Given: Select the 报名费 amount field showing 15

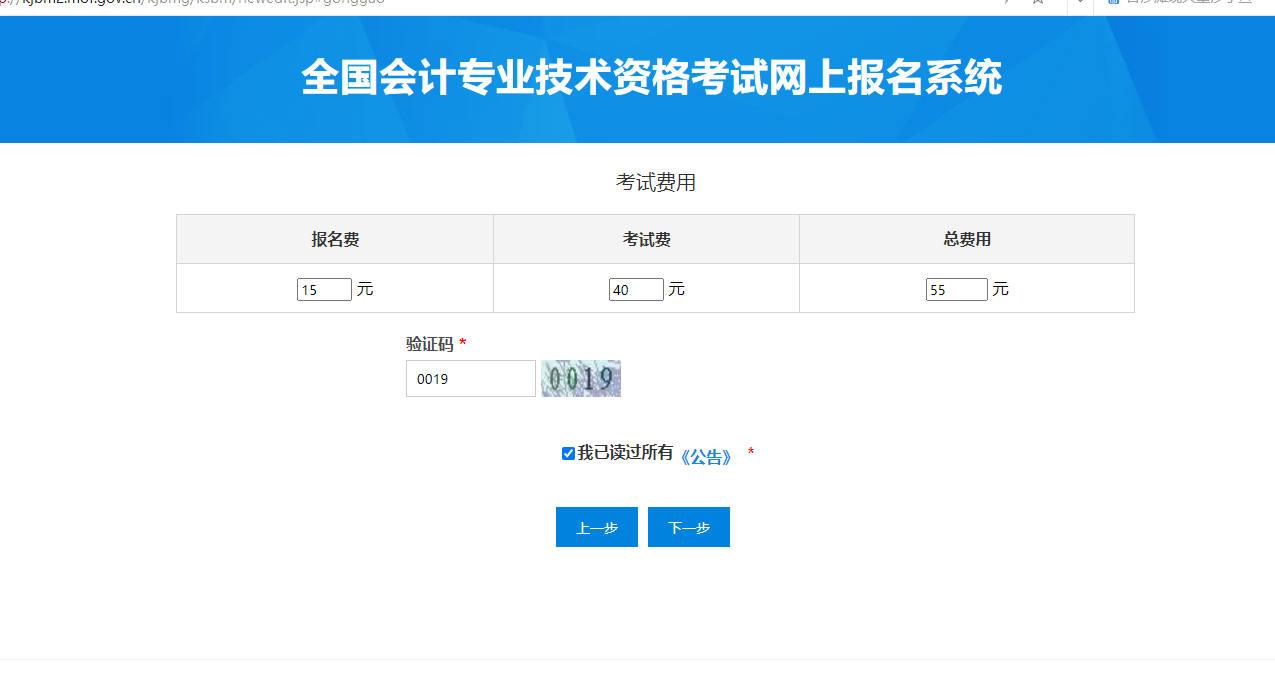Looking at the screenshot, I should tap(324, 288).
